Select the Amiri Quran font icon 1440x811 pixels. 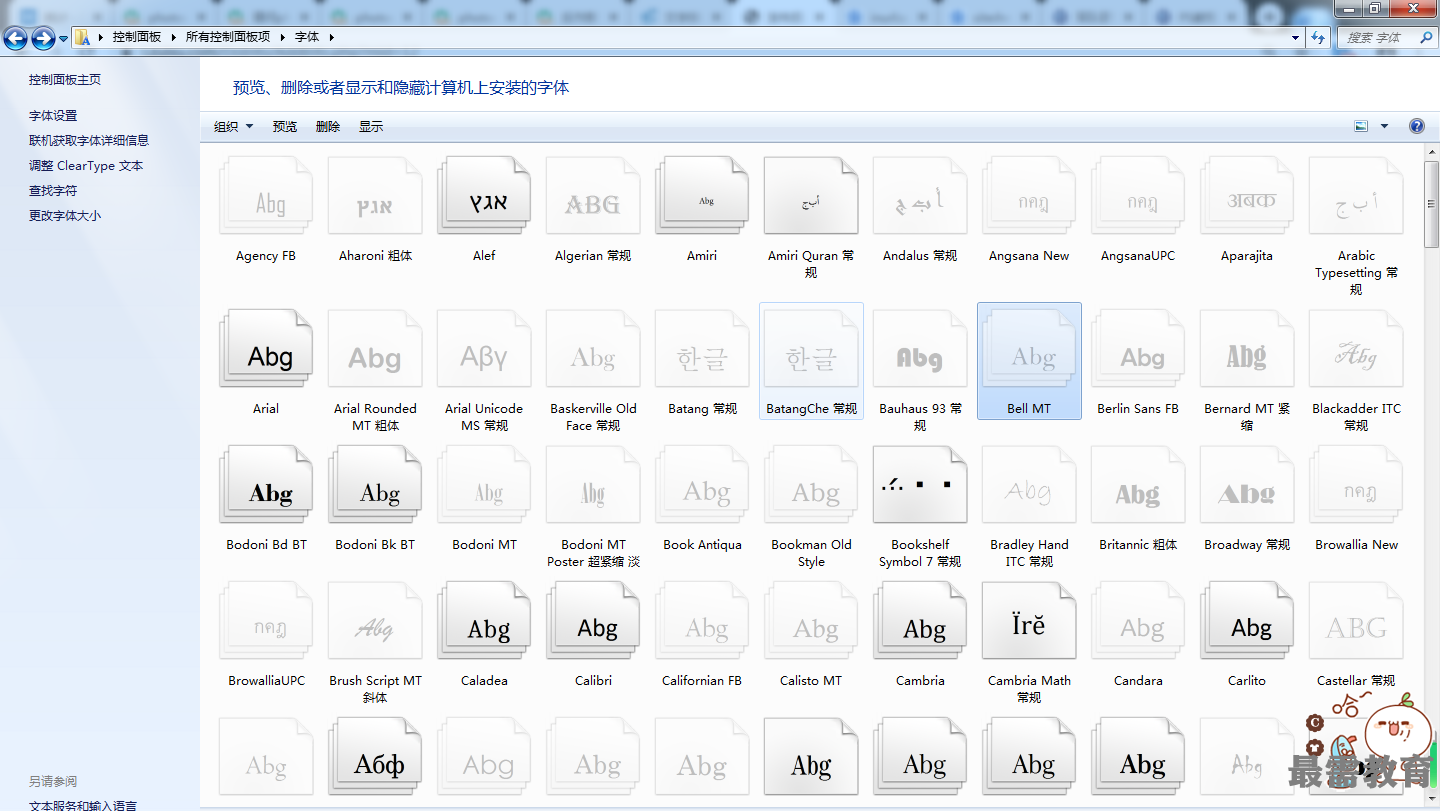[x=811, y=195]
